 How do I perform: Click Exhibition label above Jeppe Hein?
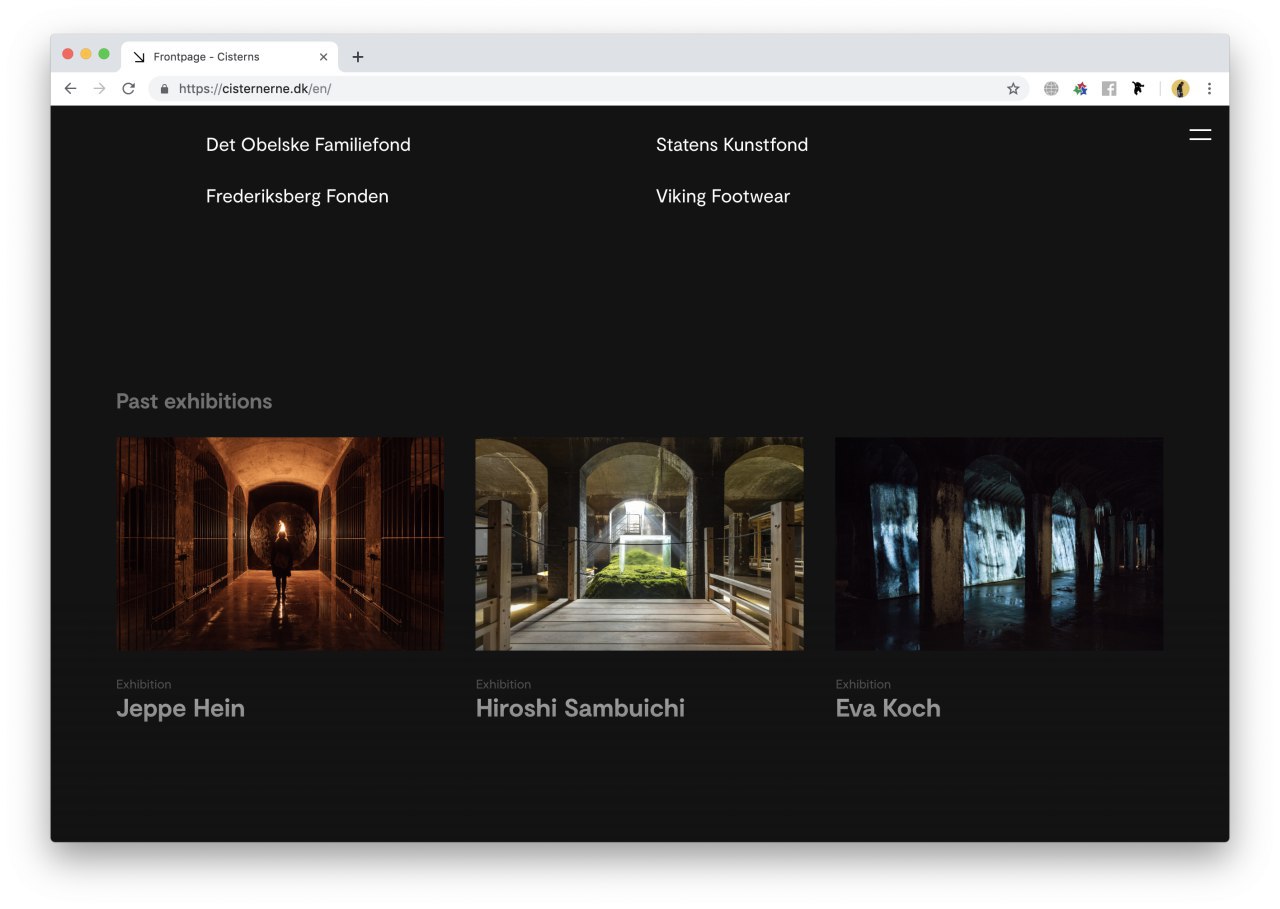[x=144, y=685]
